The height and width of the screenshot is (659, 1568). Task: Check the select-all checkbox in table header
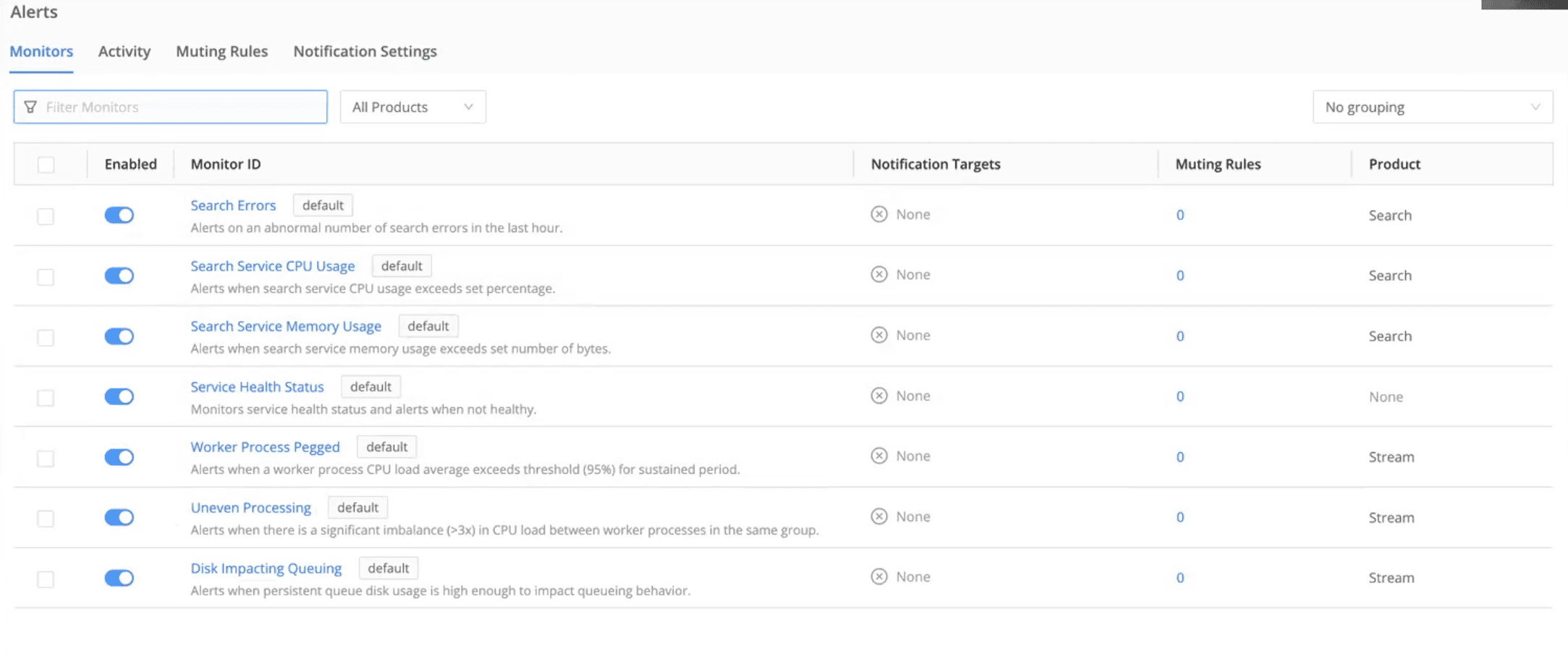(x=46, y=165)
